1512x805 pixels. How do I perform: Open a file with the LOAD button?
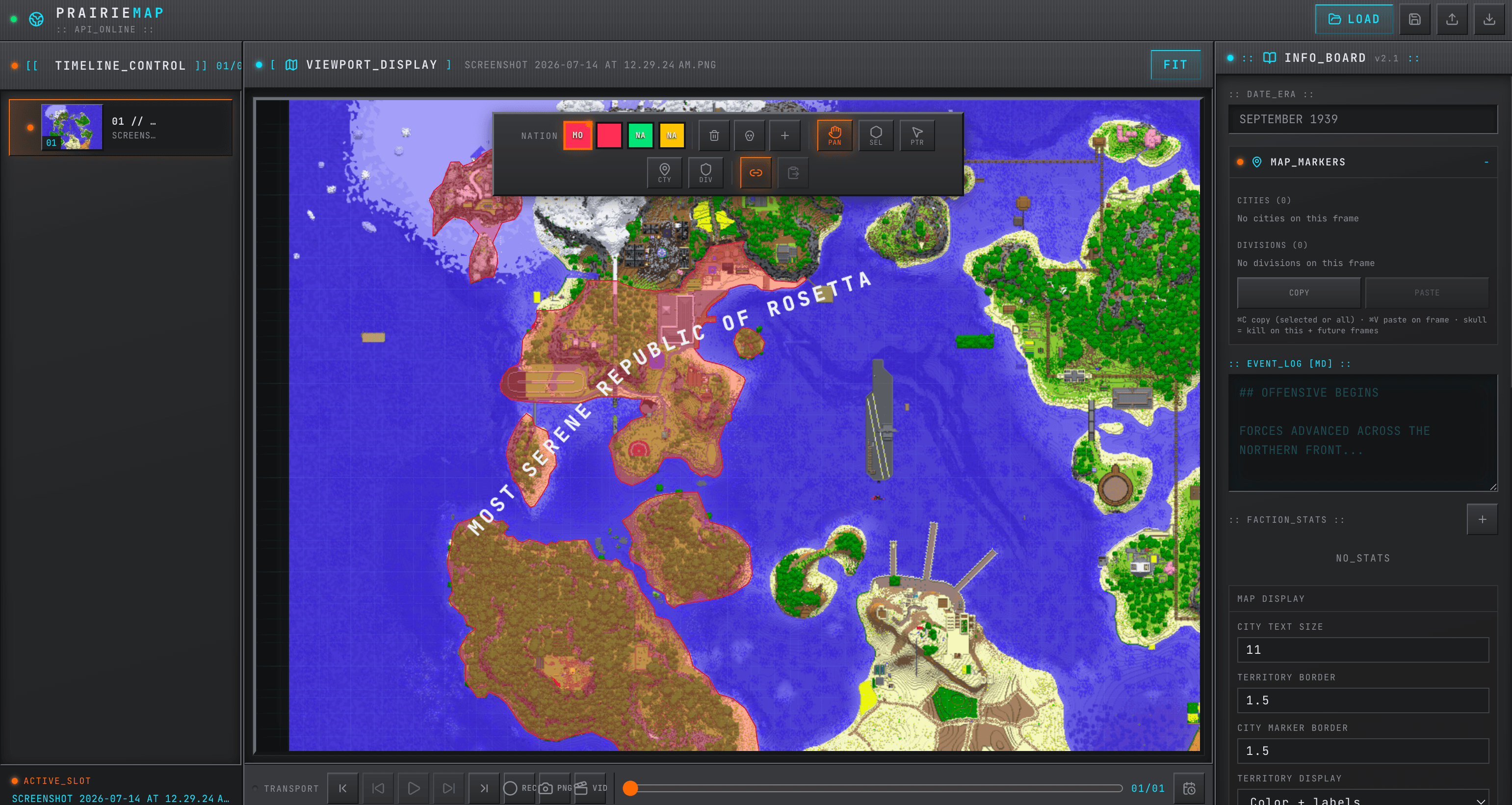tap(1354, 19)
